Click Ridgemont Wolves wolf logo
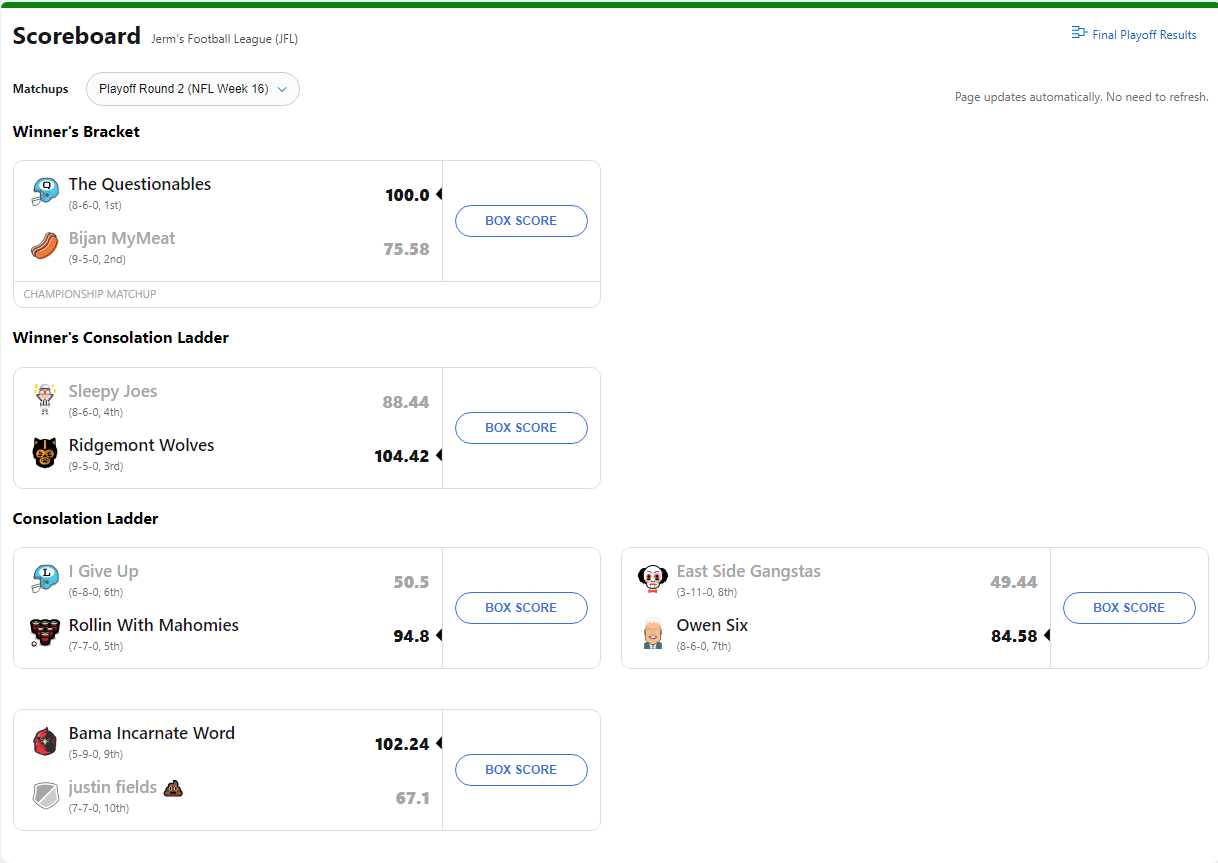This screenshot has height=863, width=1218. 45,453
